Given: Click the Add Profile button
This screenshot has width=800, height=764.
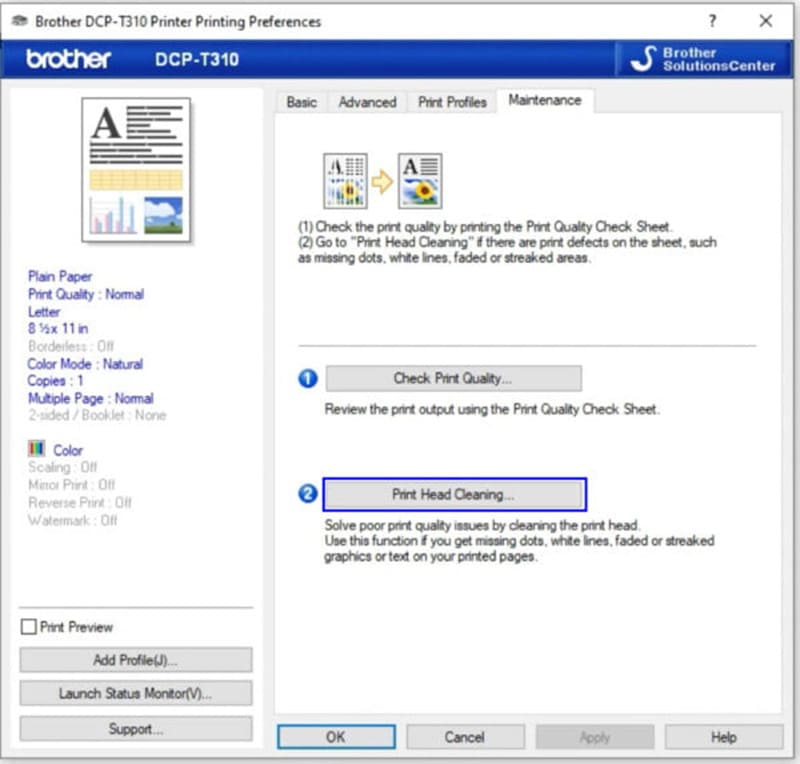Looking at the screenshot, I should (x=136, y=660).
